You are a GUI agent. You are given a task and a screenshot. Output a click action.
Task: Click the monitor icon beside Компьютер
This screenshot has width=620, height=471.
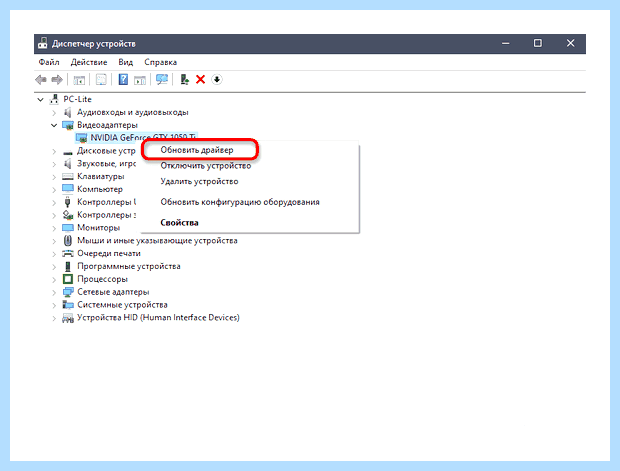pyautogui.click(x=68, y=189)
